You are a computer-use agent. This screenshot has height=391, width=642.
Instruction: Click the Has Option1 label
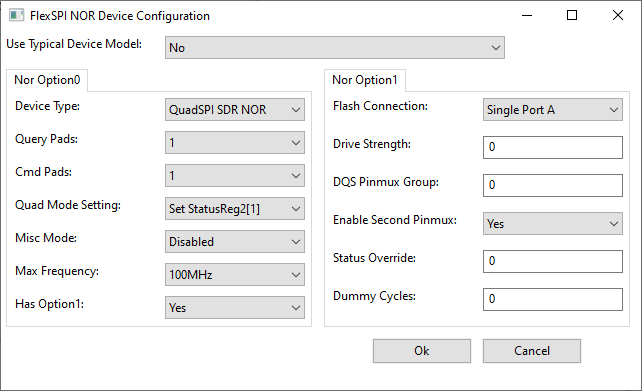point(50,304)
